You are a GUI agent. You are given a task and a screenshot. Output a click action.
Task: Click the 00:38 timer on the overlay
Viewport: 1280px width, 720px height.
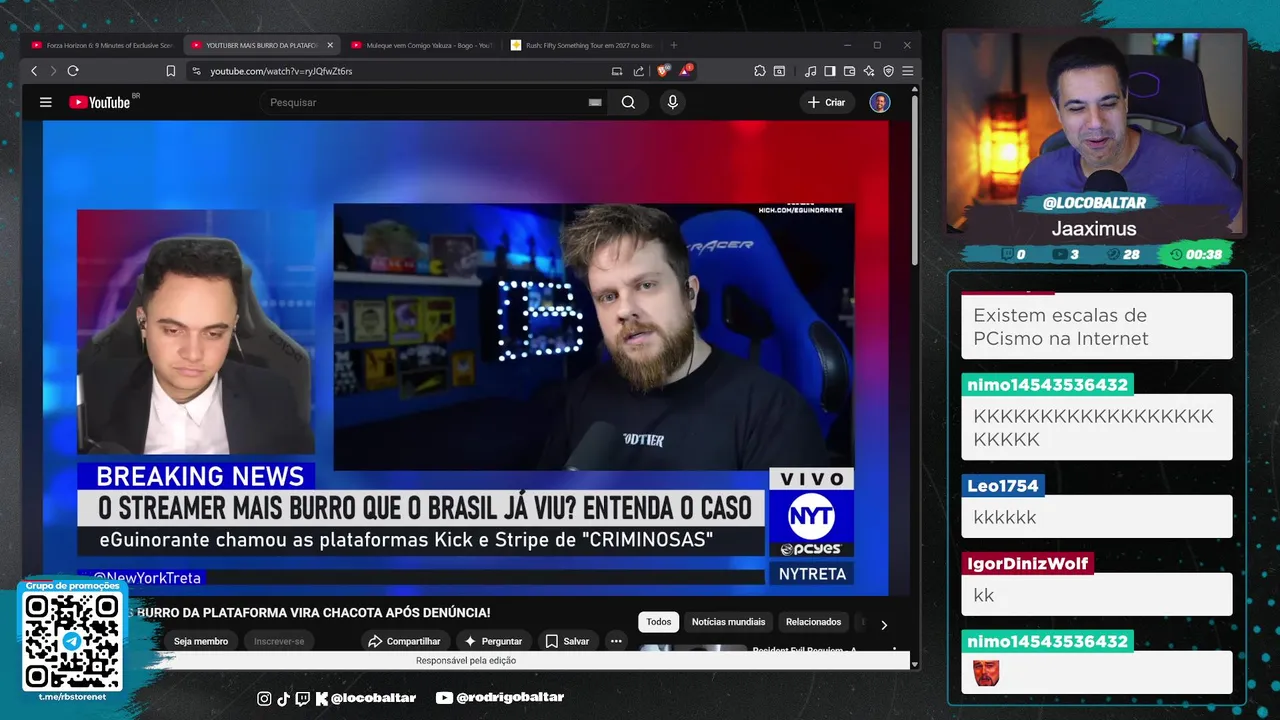click(1196, 255)
